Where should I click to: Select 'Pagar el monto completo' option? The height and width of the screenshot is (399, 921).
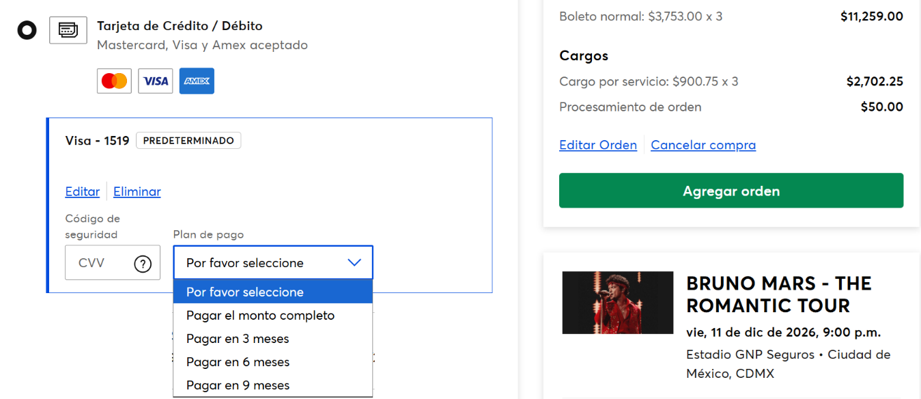point(273,316)
